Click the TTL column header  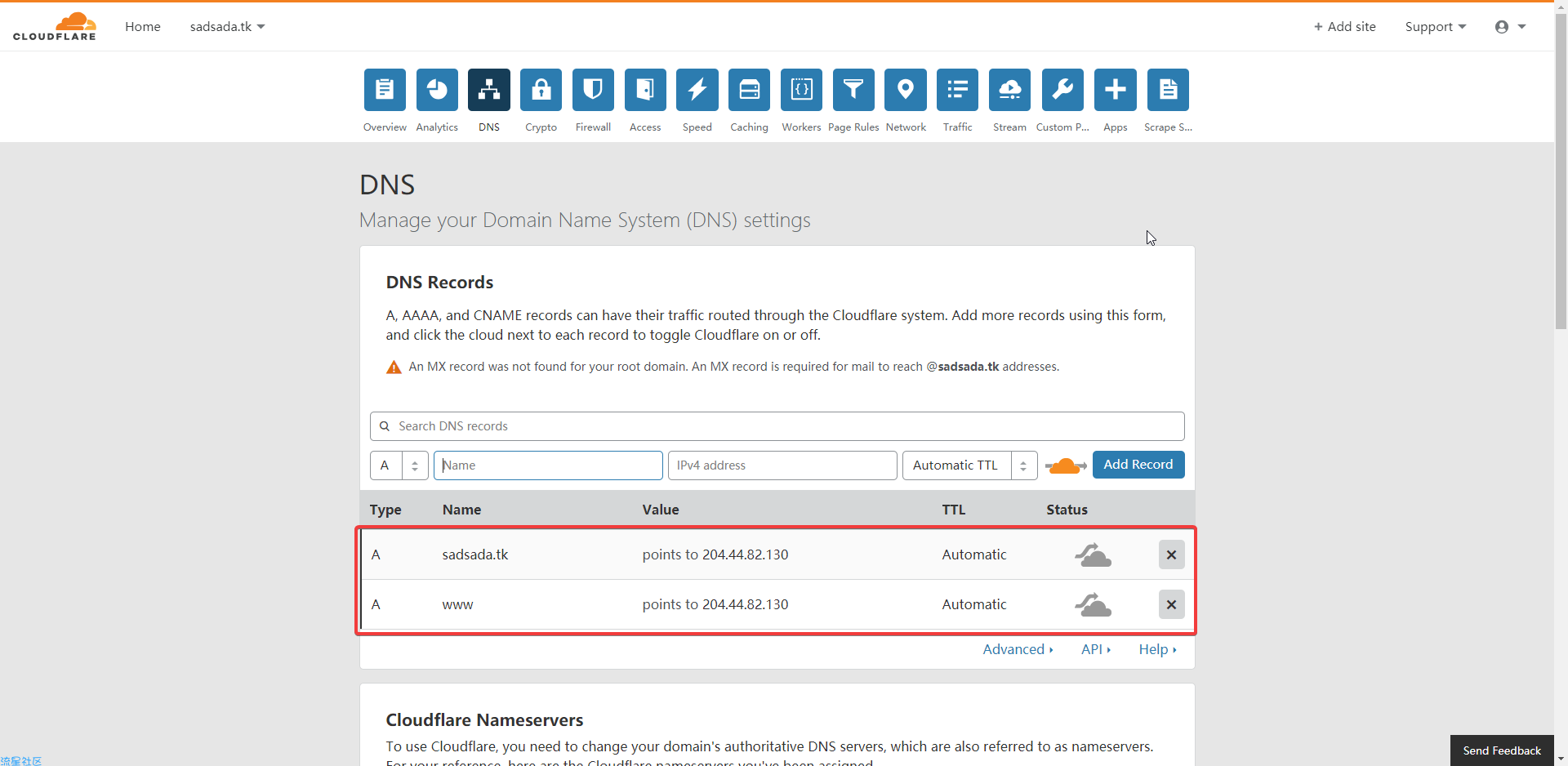pyautogui.click(x=954, y=510)
